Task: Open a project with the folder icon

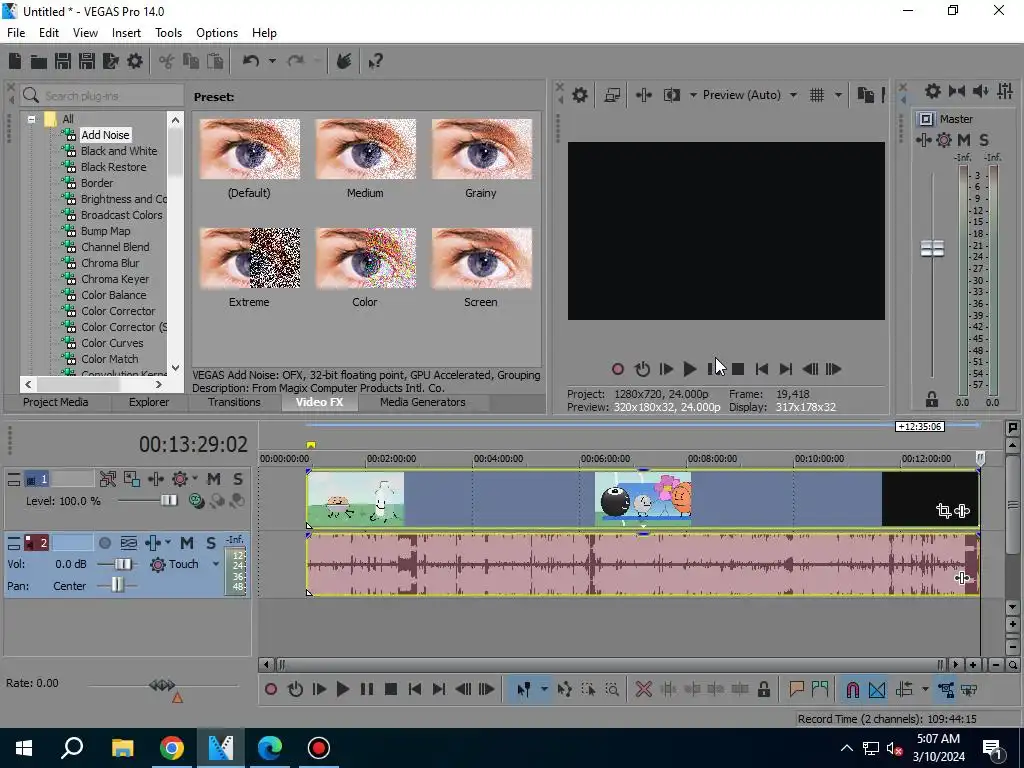Action: [x=39, y=61]
